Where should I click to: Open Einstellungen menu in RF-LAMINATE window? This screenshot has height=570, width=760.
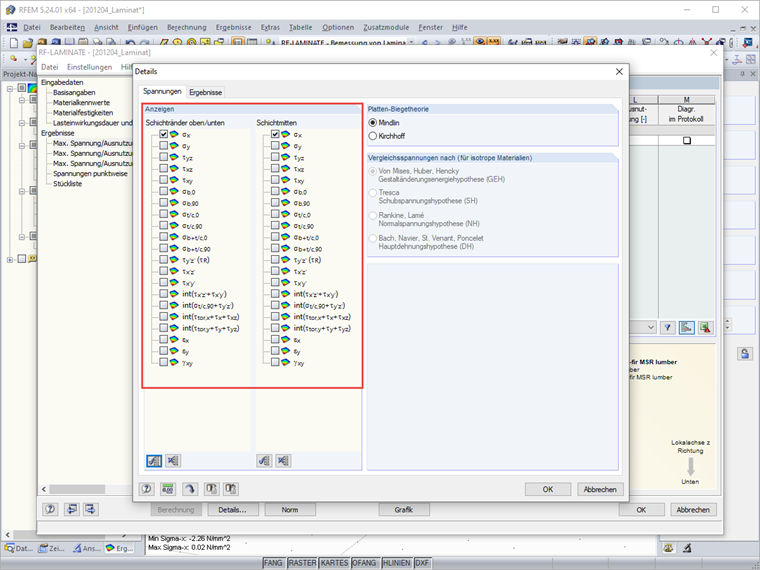[x=89, y=67]
